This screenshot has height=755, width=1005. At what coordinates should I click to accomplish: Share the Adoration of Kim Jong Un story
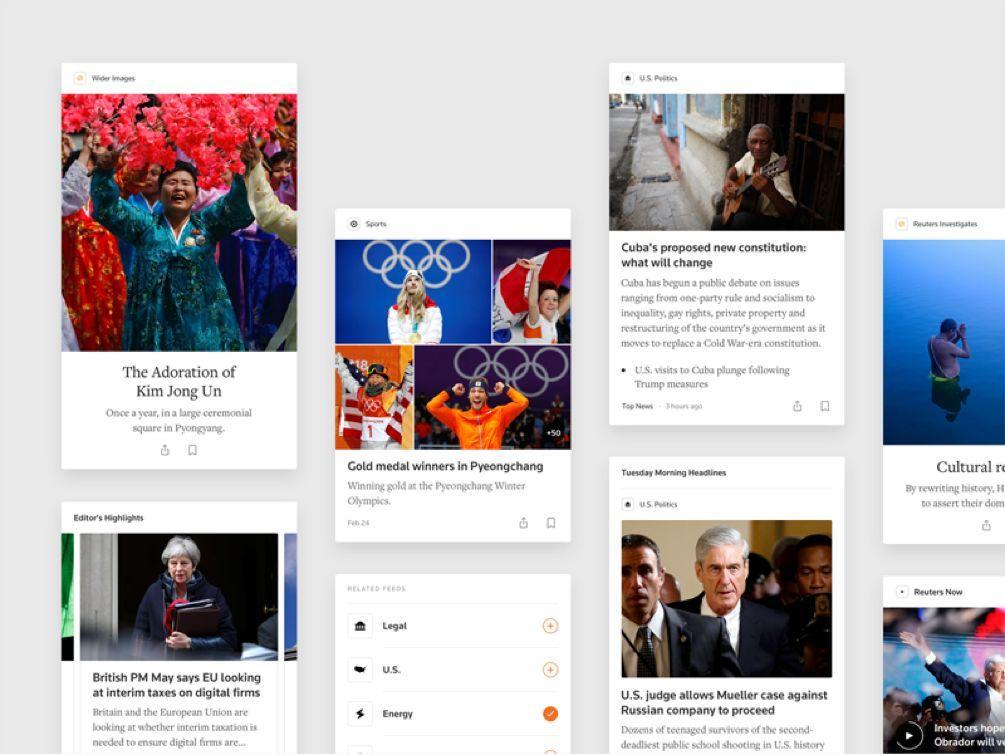[165, 450]
